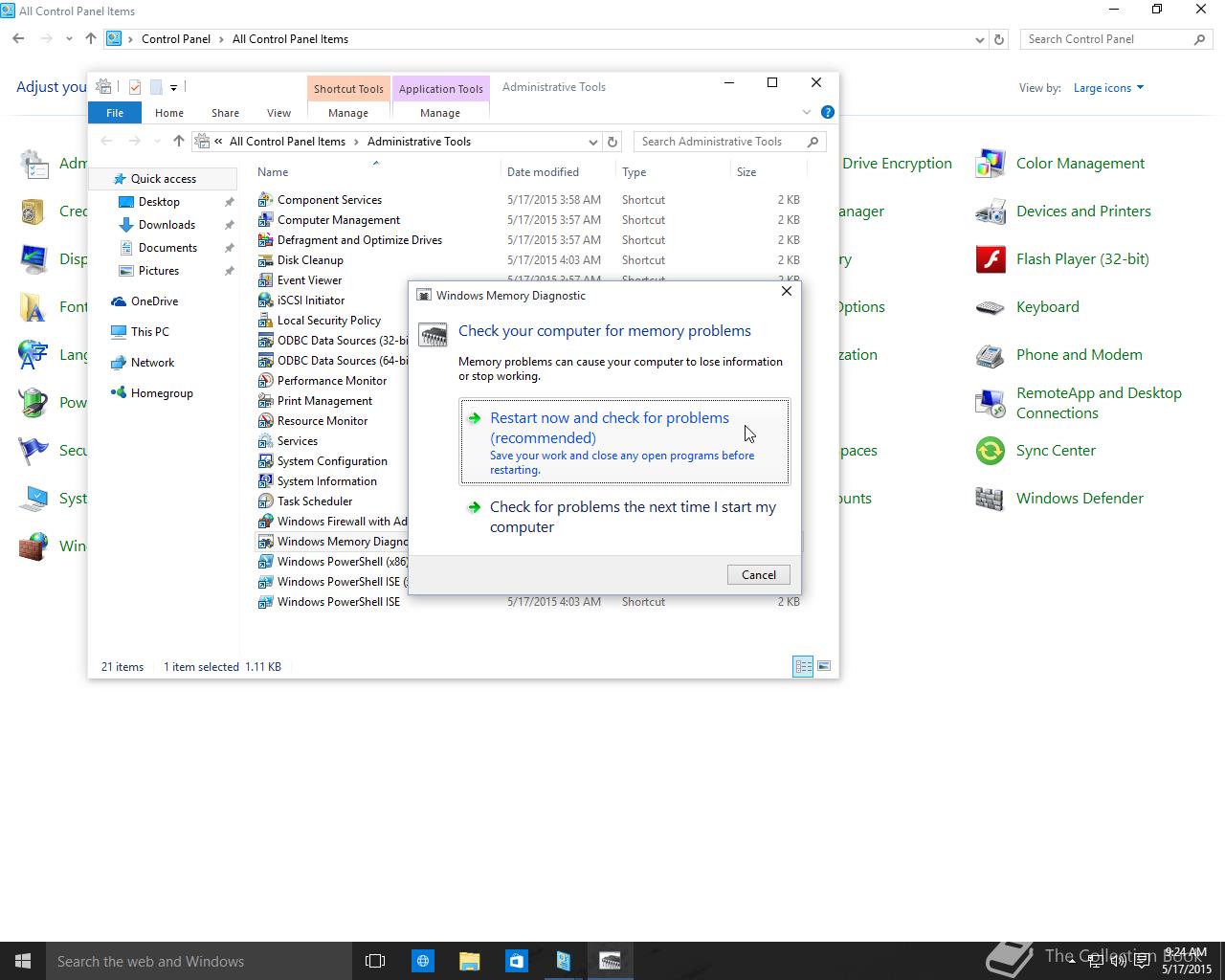Viewport: 1225px width, 980px height.
Task: Open the View ribbon tab
Action: click(278, 113)
